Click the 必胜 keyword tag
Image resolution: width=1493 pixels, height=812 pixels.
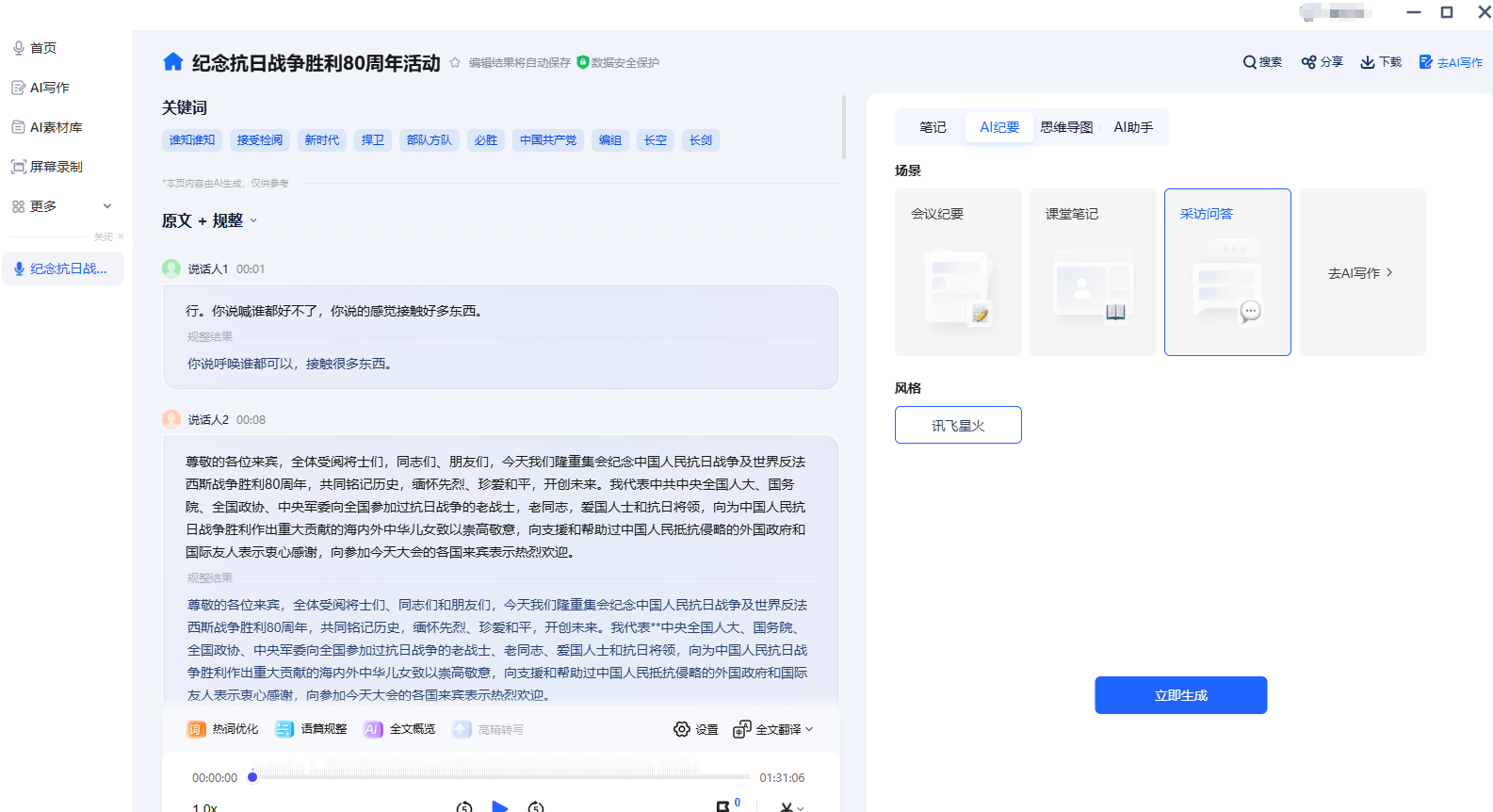(486, 140)
